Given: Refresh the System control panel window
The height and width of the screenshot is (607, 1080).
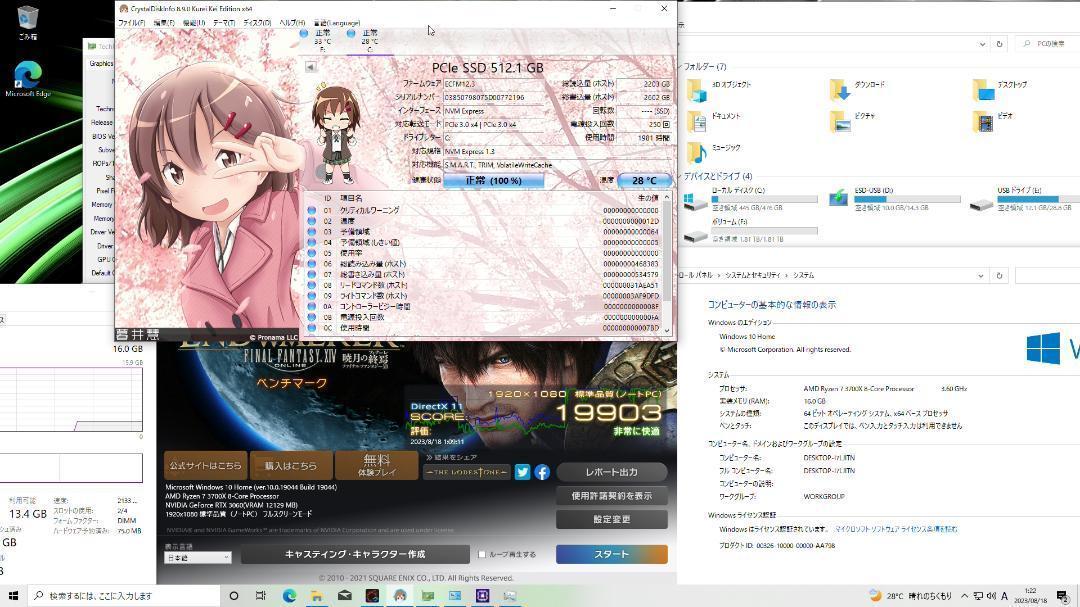Looking at the screenshot, I should tap(999, 276).
